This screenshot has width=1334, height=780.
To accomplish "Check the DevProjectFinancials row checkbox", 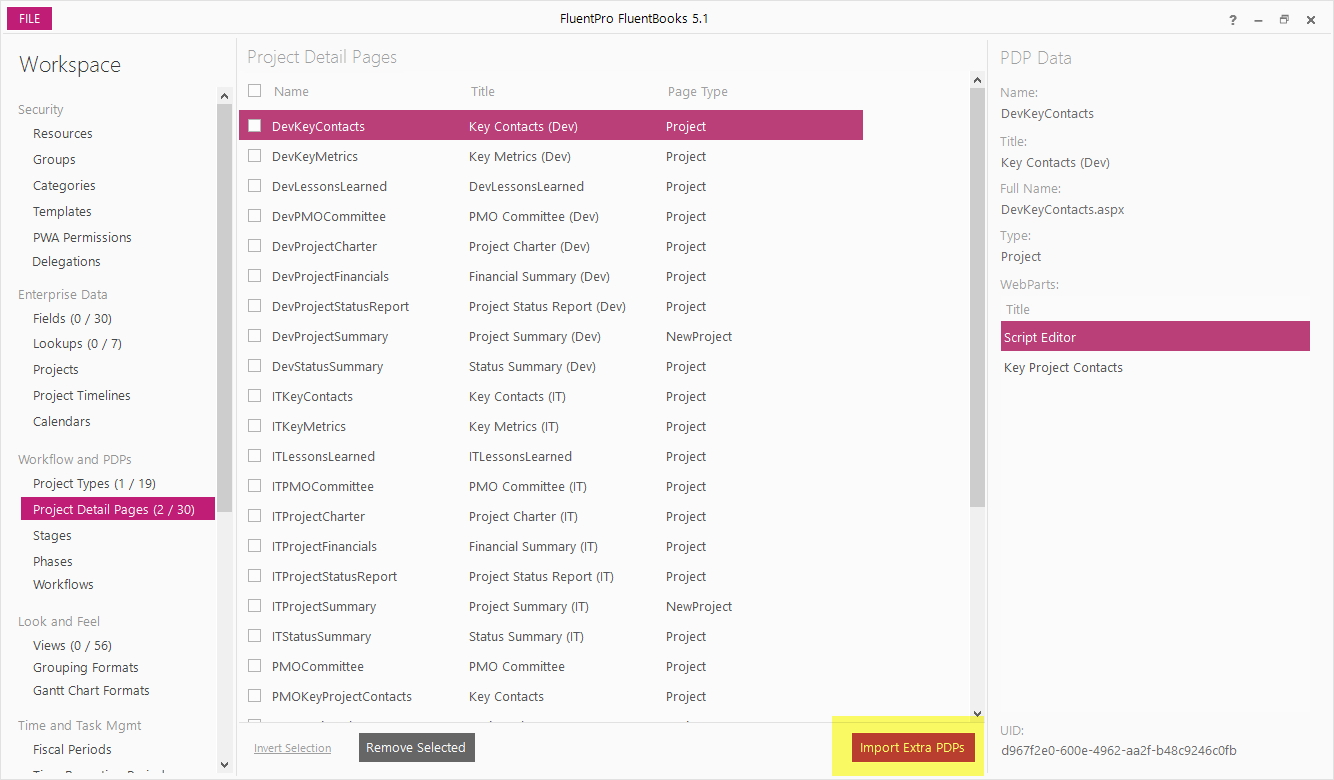I will 254,276.
